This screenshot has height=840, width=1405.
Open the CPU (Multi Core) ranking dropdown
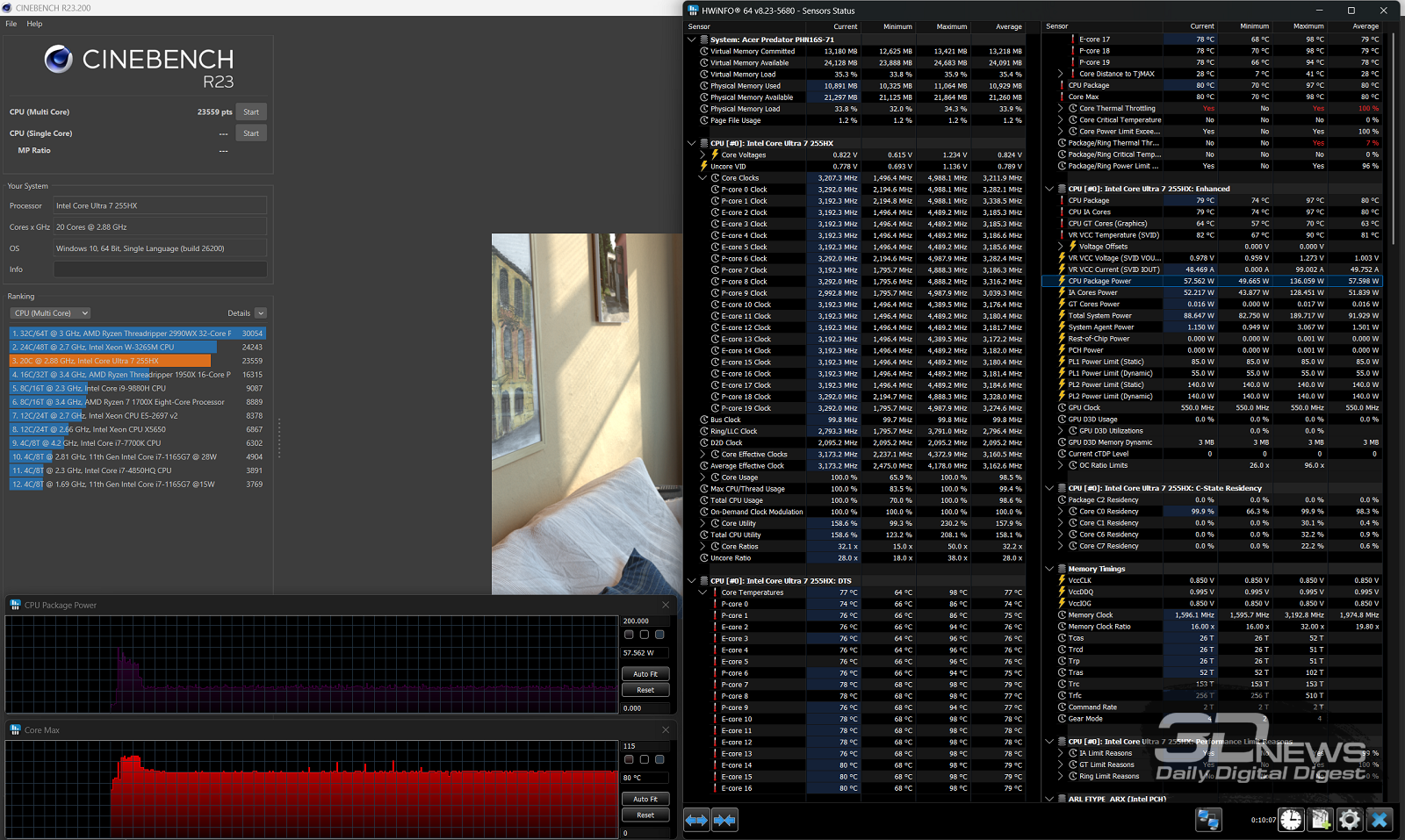click(x=50, y=313)
